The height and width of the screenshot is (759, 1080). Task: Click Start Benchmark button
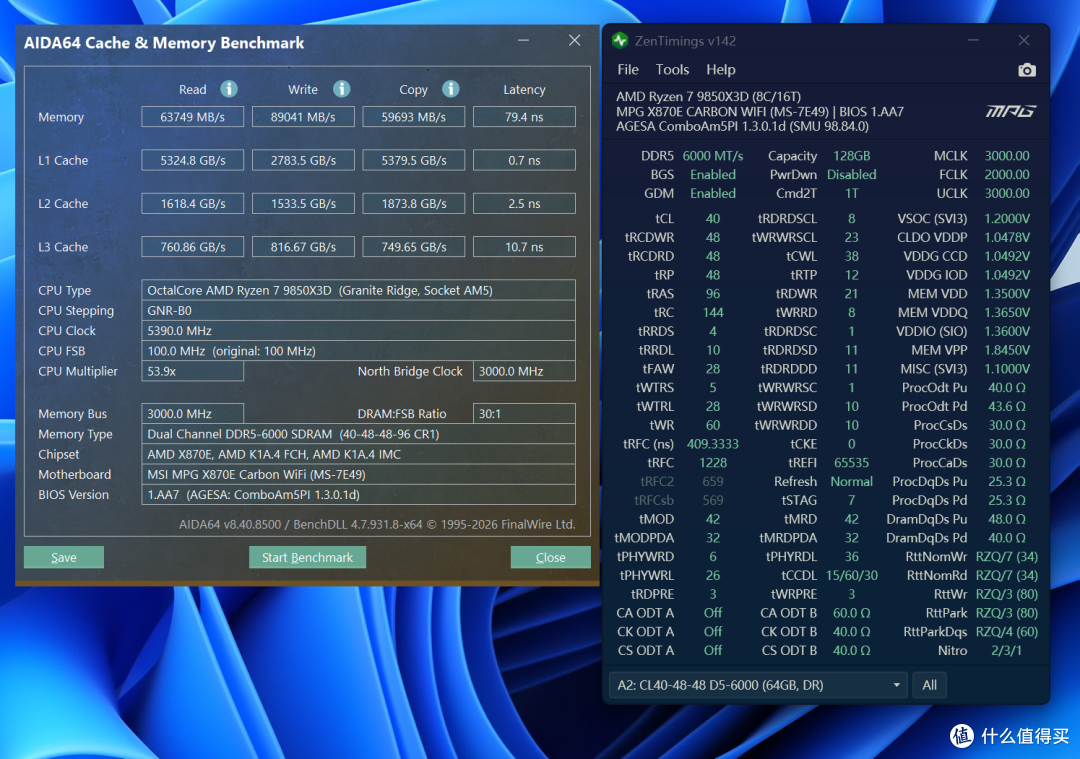click(307, 557)
